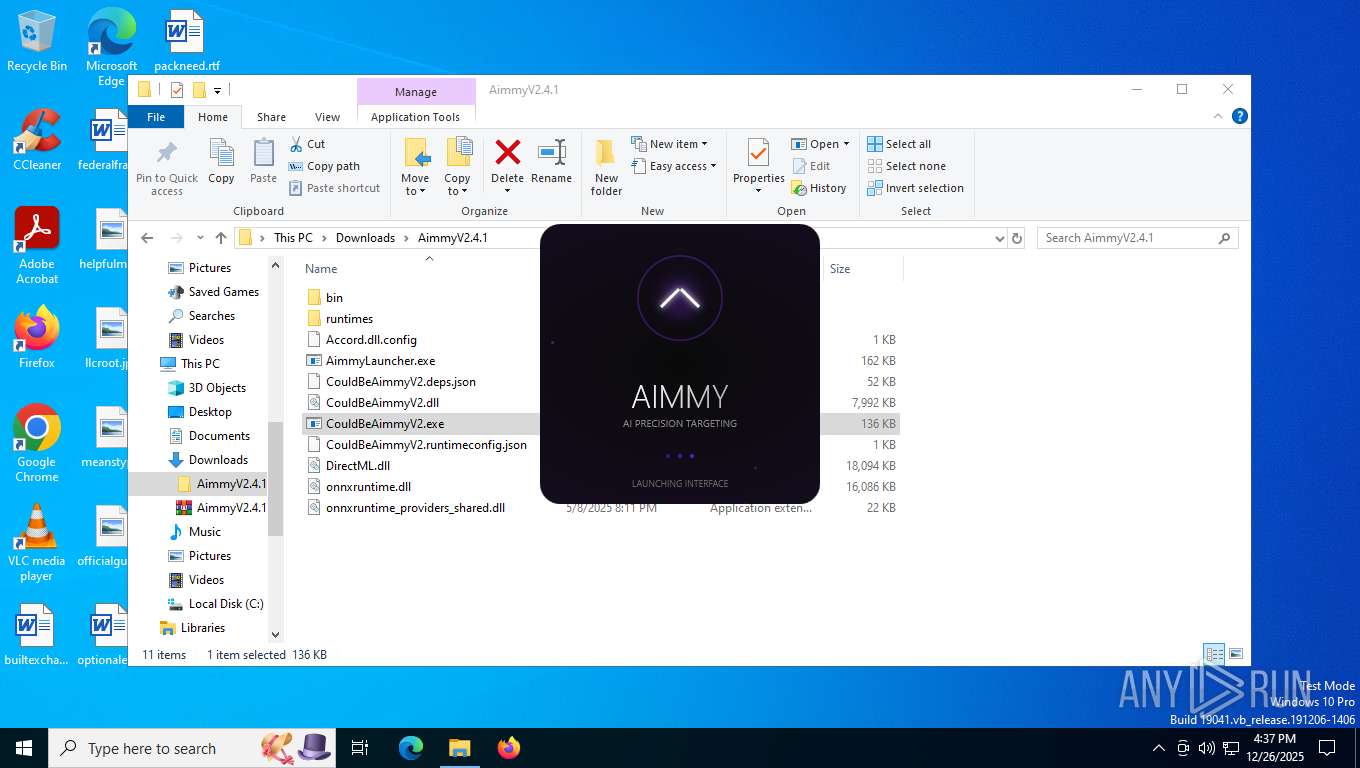Select Accord.dll.config file

click(x=371, y=340)
